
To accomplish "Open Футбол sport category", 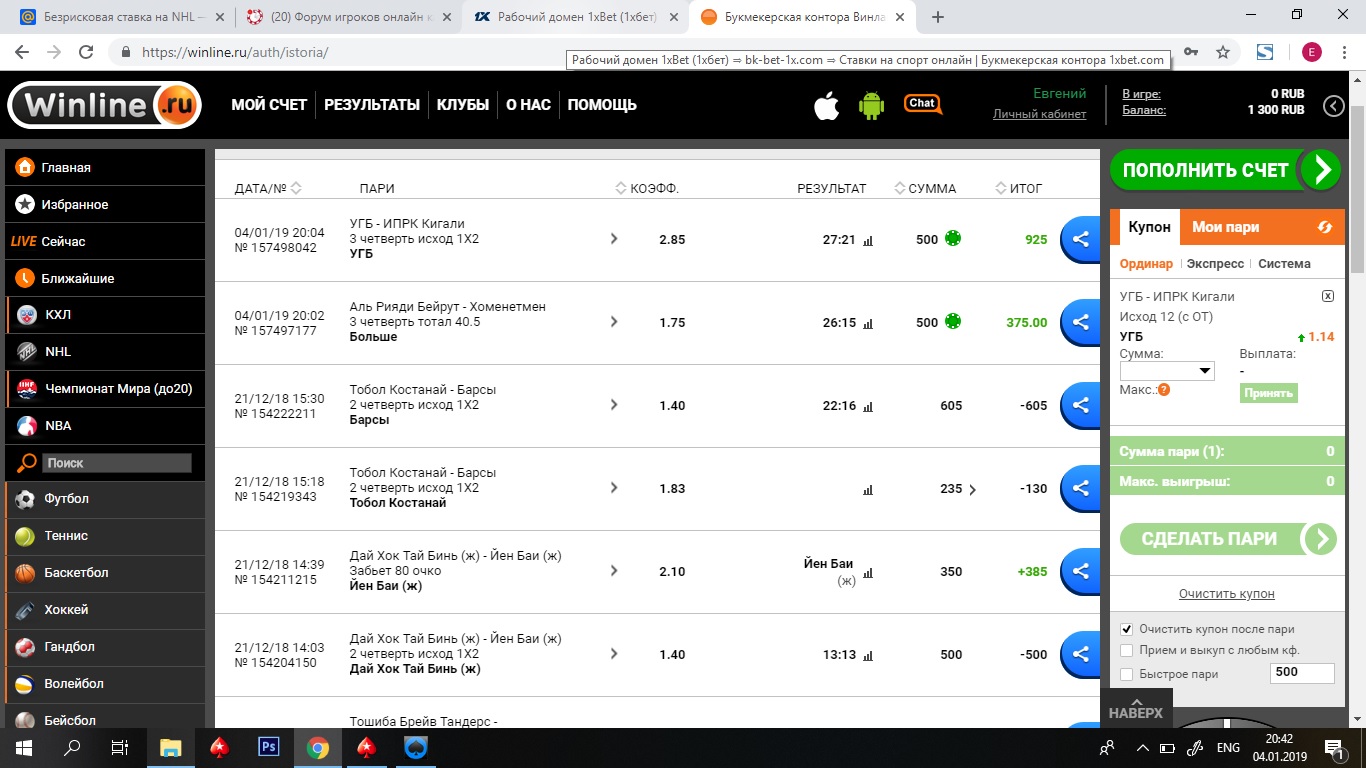I will (x=105, y=499).
